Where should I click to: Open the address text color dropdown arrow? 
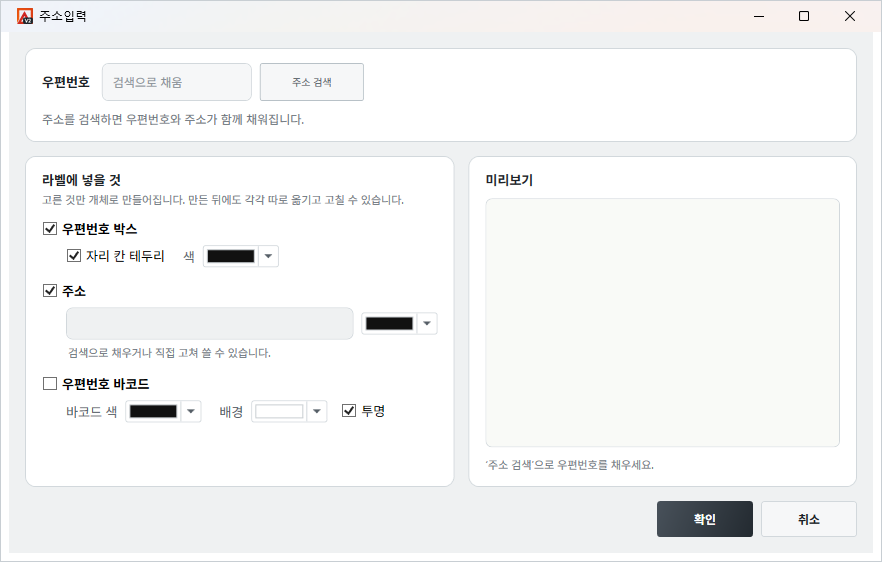tap(427, 323)
